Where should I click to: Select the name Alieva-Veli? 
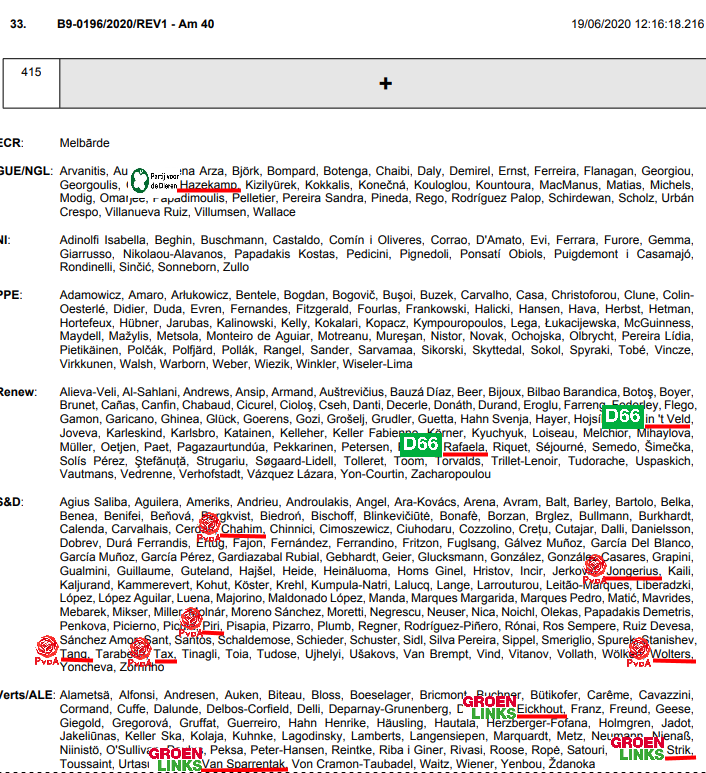[88, 392]
